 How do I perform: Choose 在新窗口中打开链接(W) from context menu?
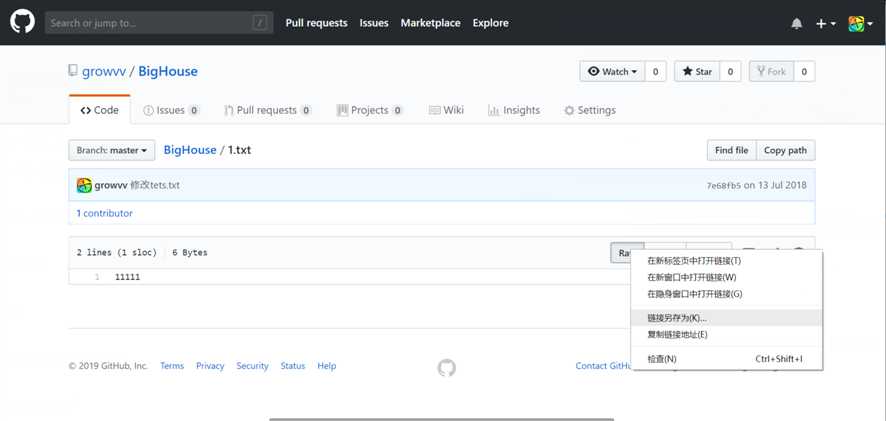click(726, 277)
